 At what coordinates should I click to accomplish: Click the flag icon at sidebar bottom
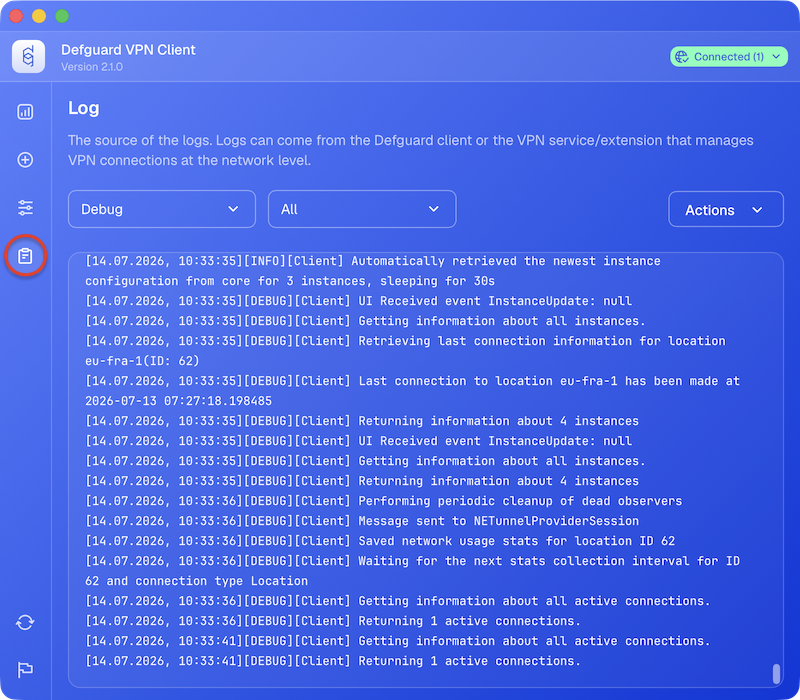pos(25,669)
